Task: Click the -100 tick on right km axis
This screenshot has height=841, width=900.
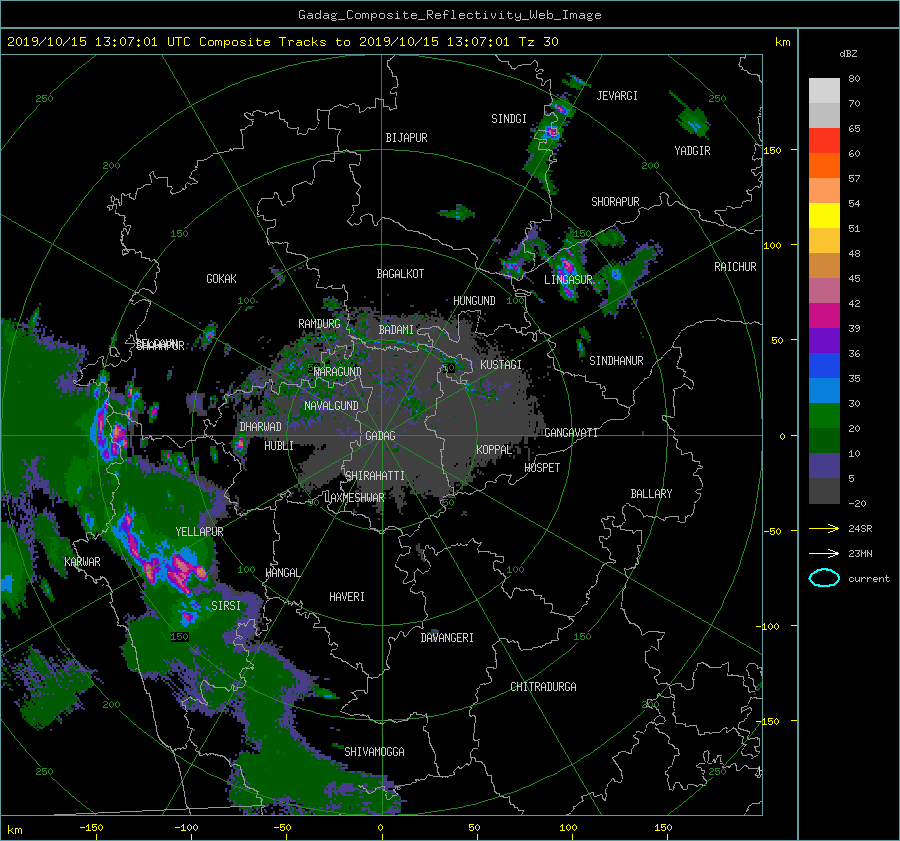Action: [x=770, y=626]
